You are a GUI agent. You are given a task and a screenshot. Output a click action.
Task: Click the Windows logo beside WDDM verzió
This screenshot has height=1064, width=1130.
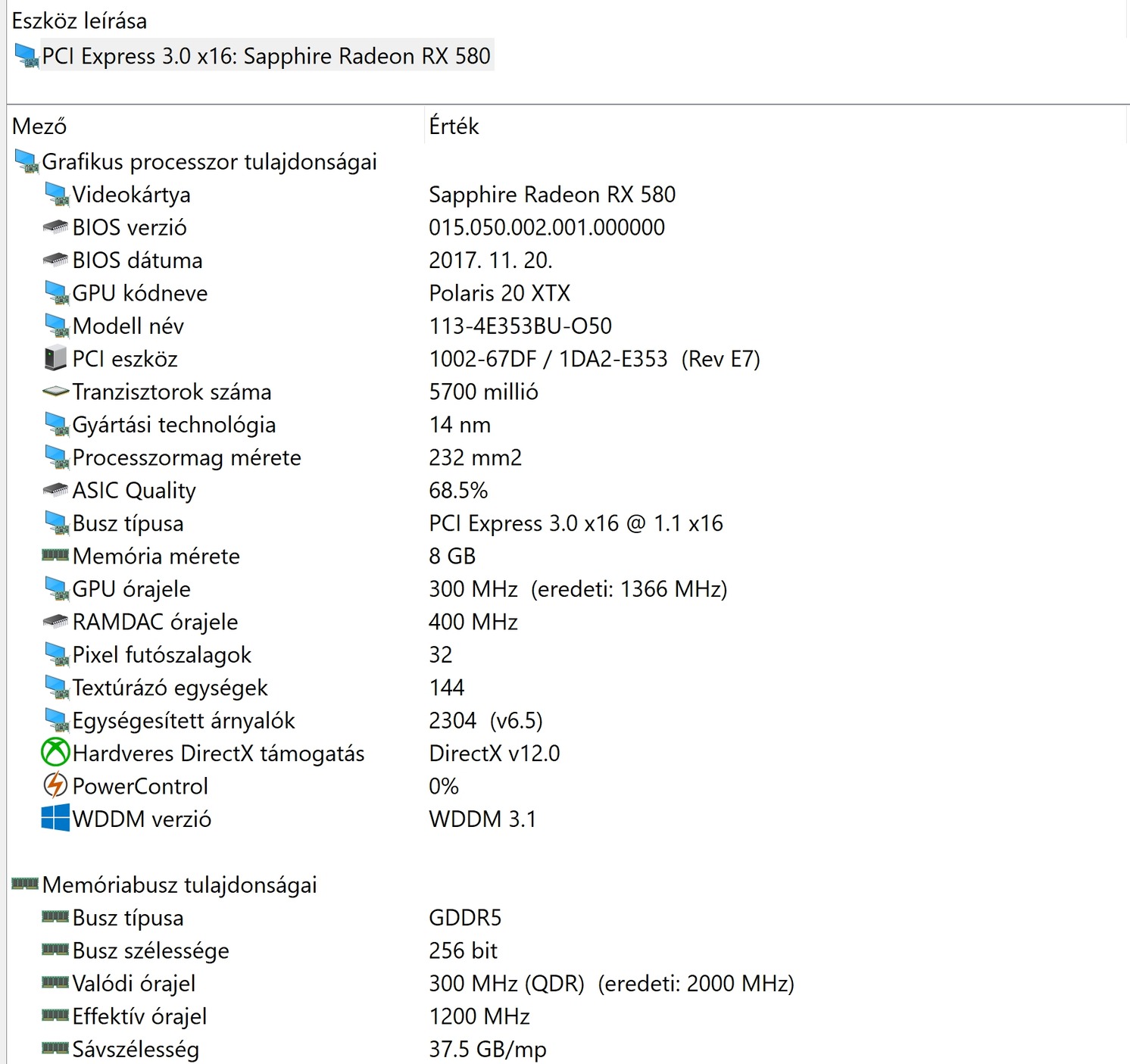tap(55, 819)
